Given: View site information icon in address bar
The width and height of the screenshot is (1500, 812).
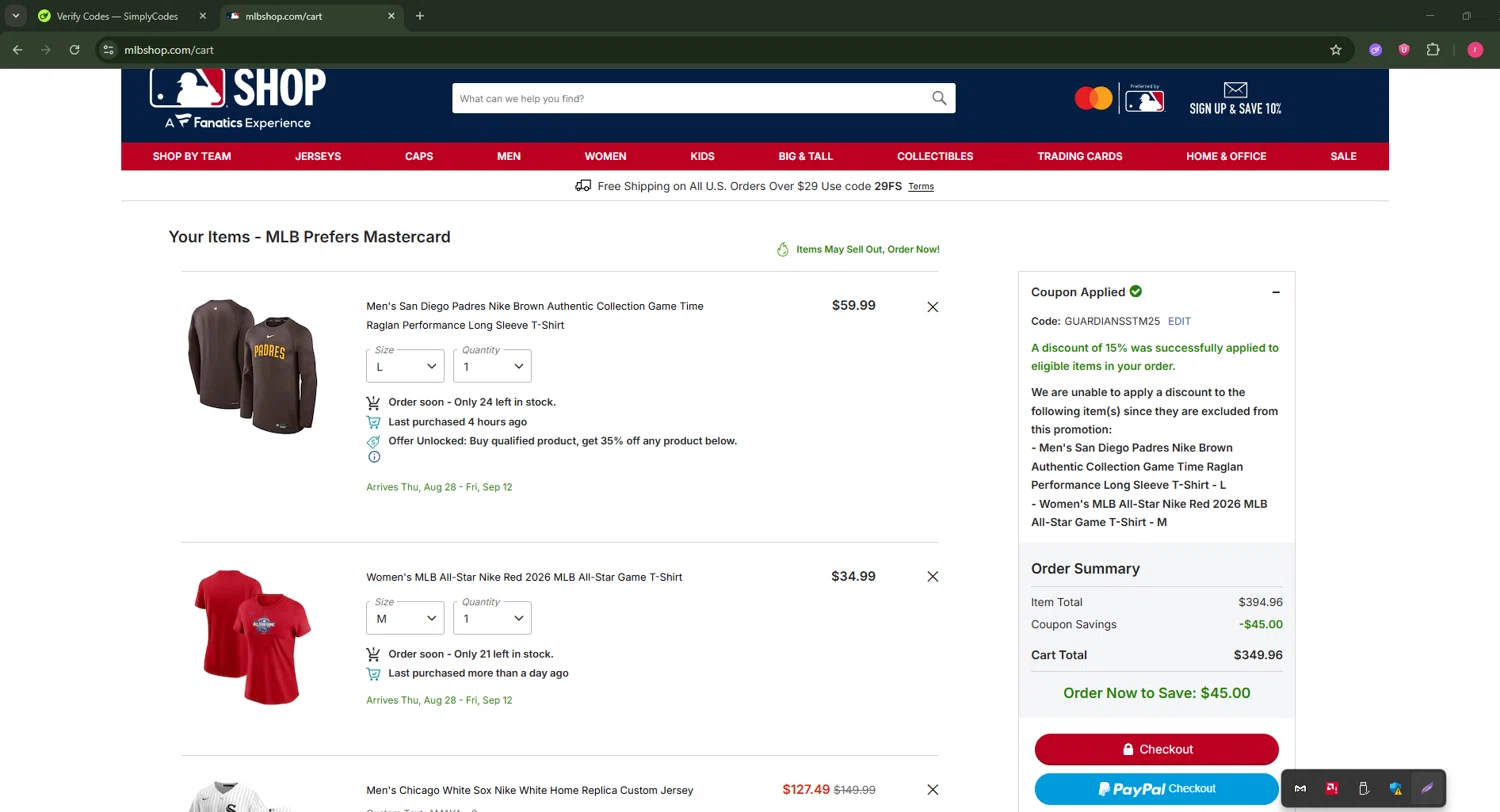Looking at the screenshot, I should click(x=109, y=49).
